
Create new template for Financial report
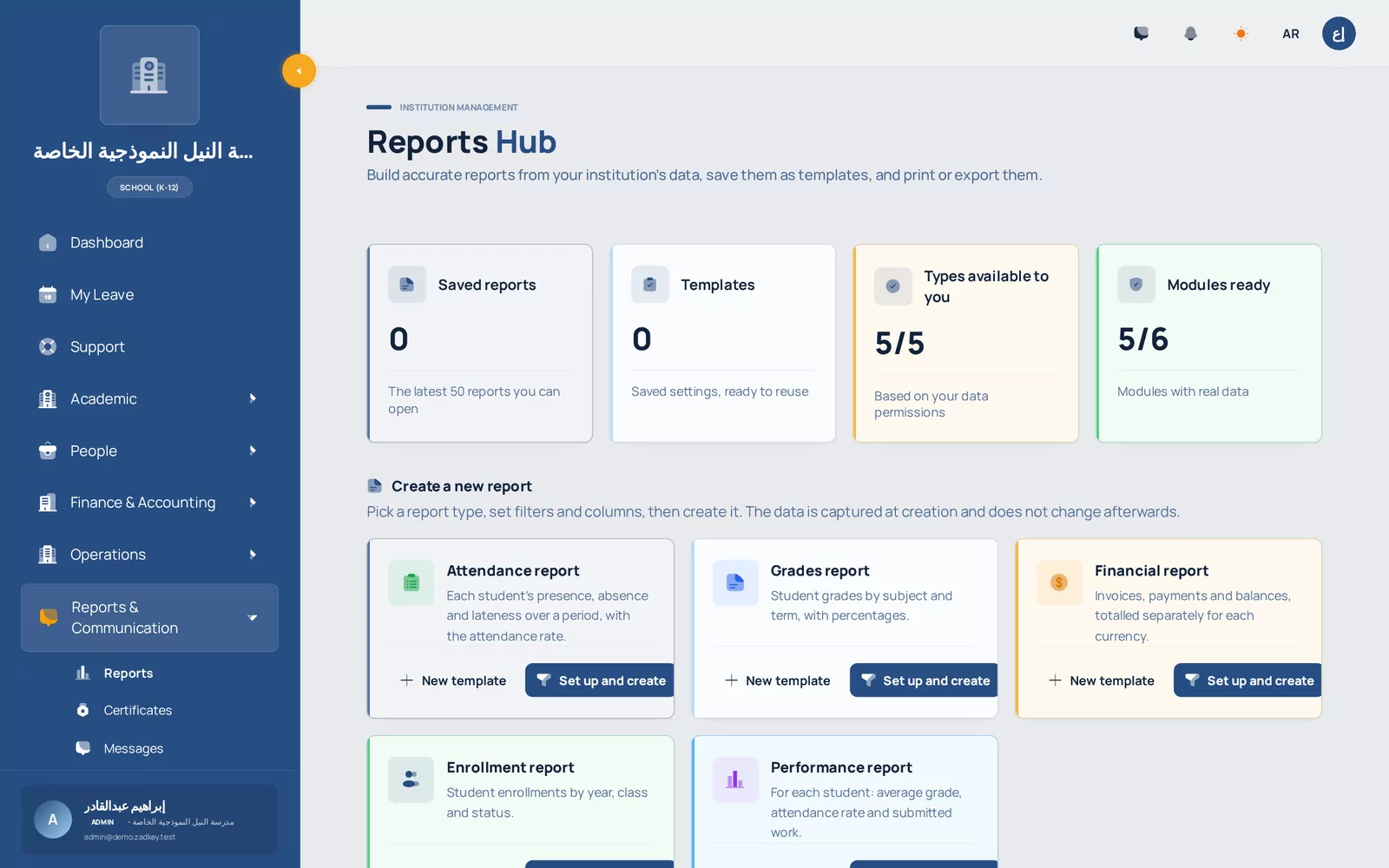point(1101,681)
